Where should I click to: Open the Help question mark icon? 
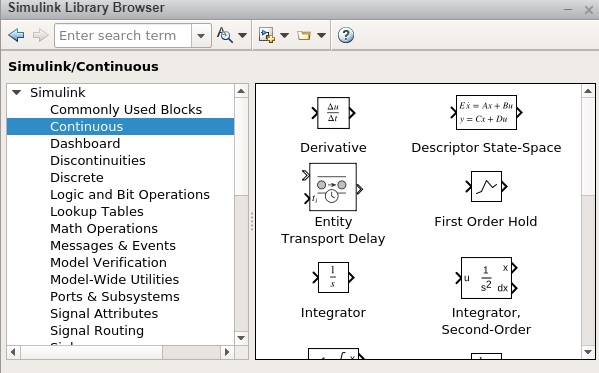pos(346,35)
